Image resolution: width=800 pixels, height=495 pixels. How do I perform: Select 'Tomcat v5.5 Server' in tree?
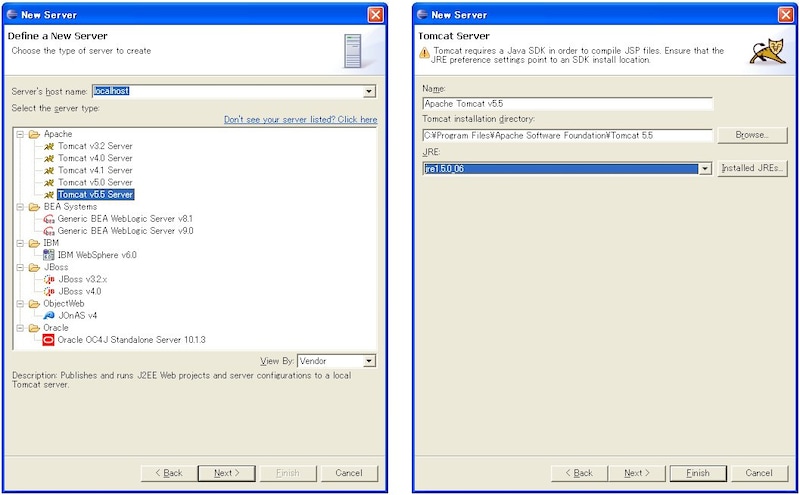click(95, 195)
